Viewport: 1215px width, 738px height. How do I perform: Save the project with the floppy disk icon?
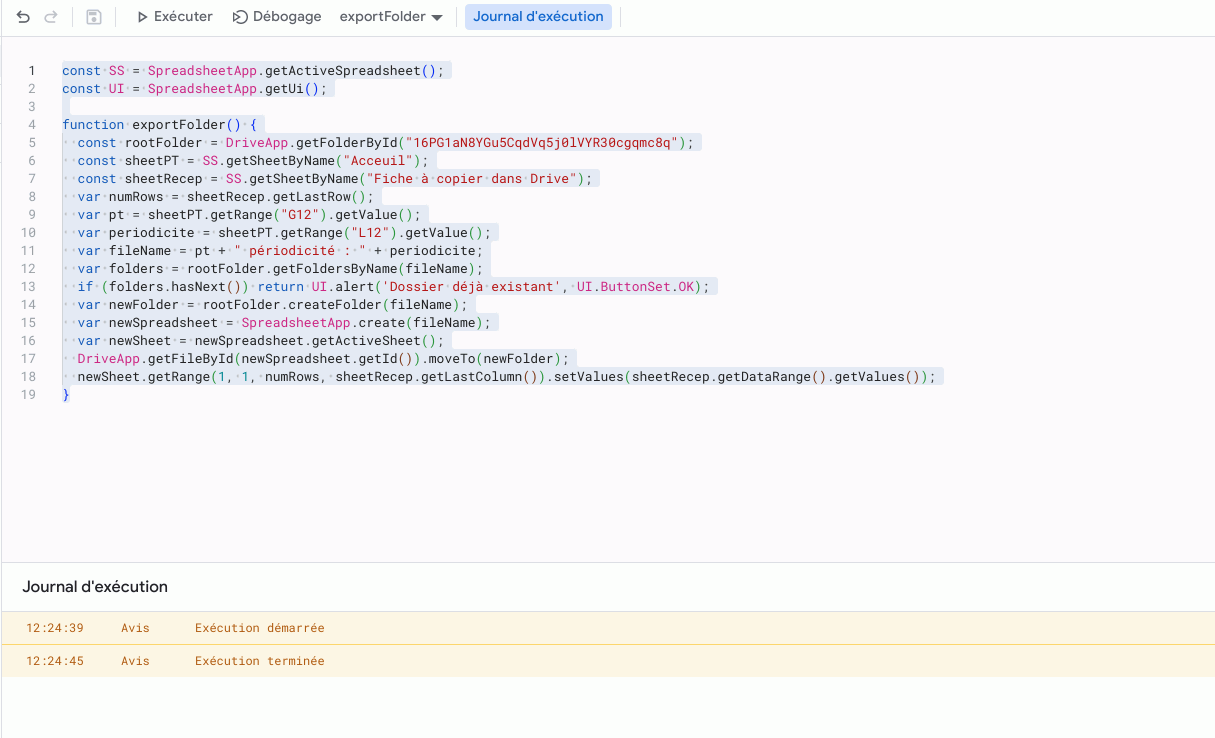[x=93, y=17]
